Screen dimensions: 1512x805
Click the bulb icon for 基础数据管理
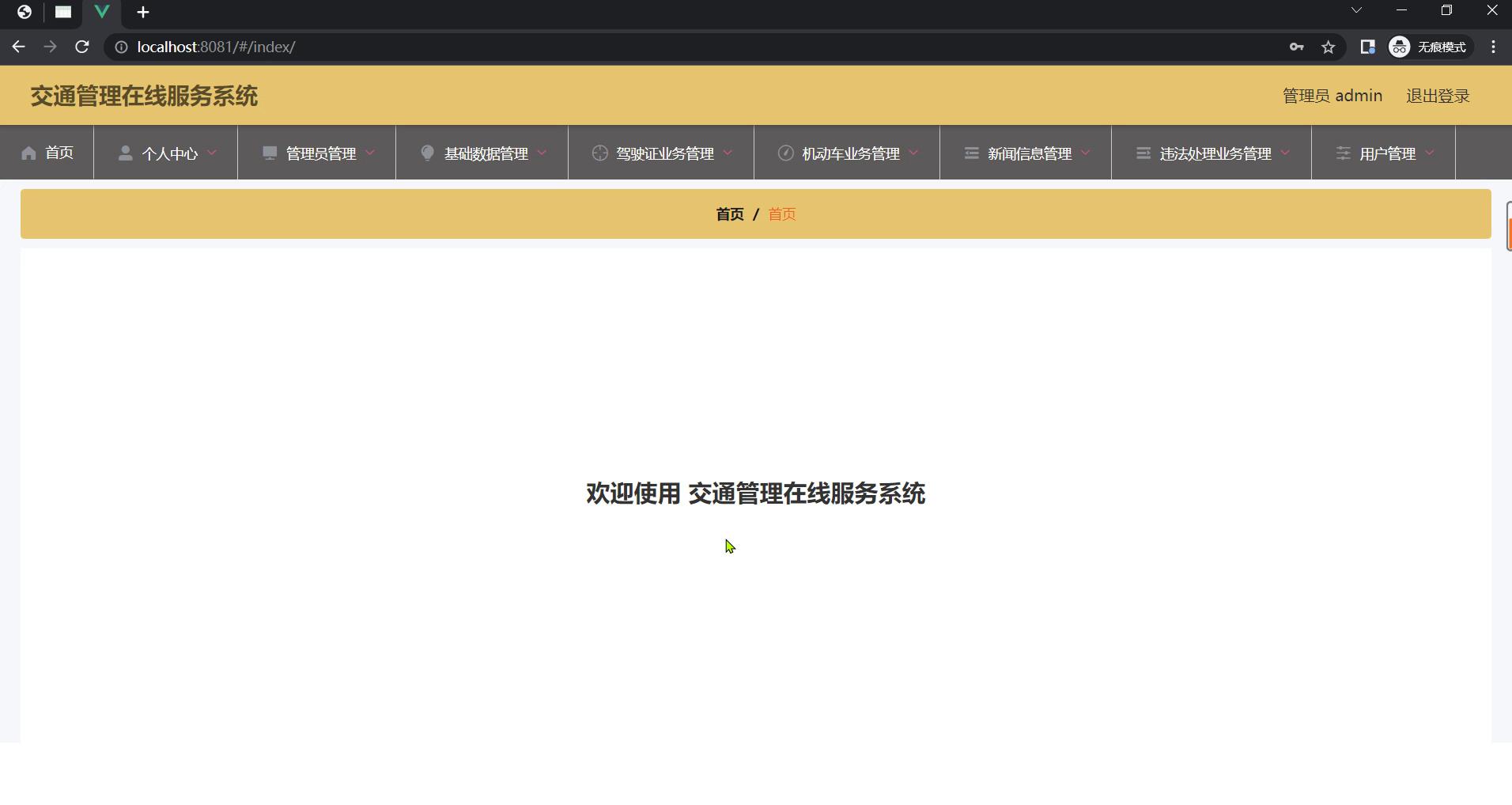427,153
